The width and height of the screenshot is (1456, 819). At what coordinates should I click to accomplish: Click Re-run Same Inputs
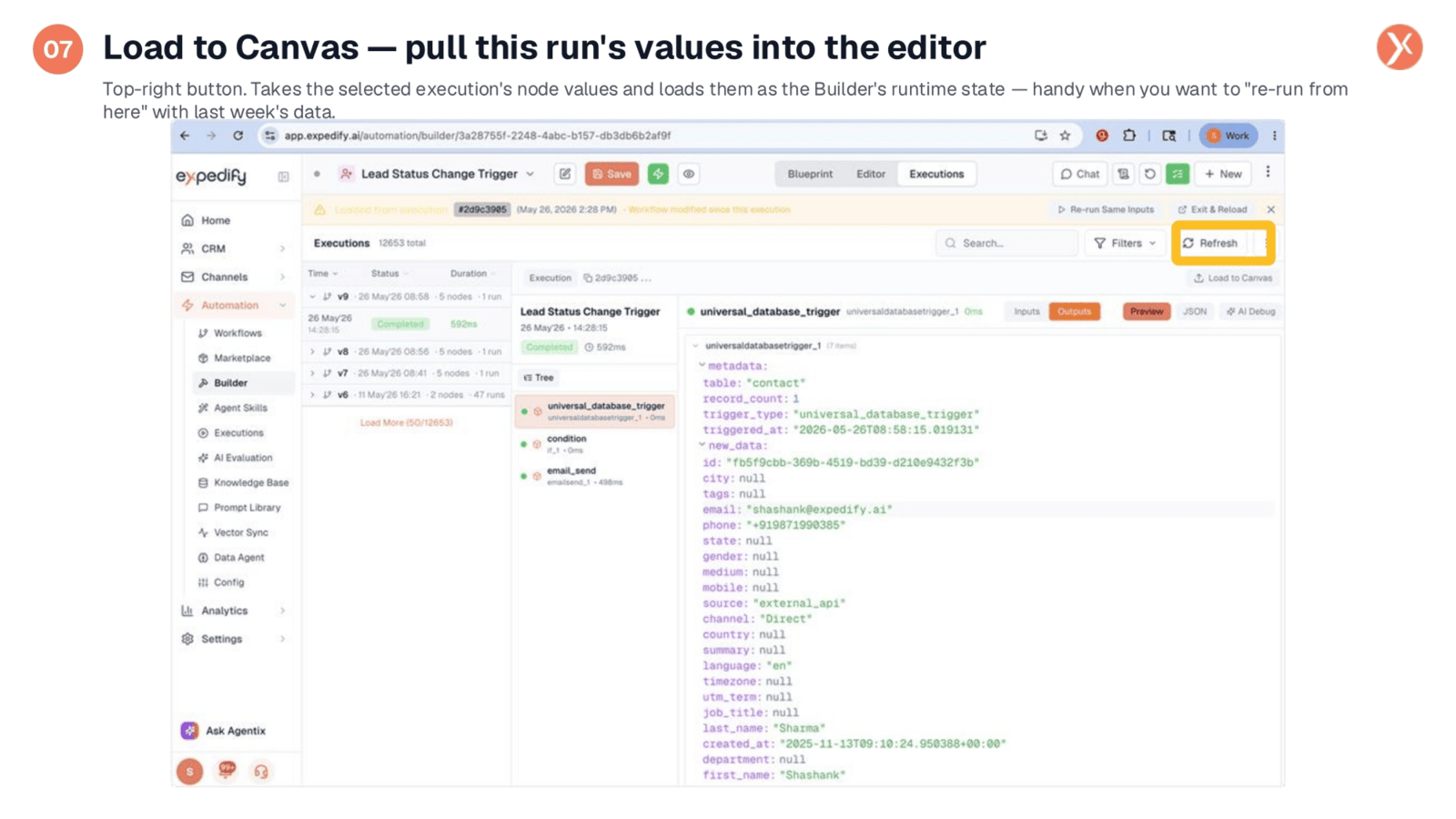(x=1106, y=209)
